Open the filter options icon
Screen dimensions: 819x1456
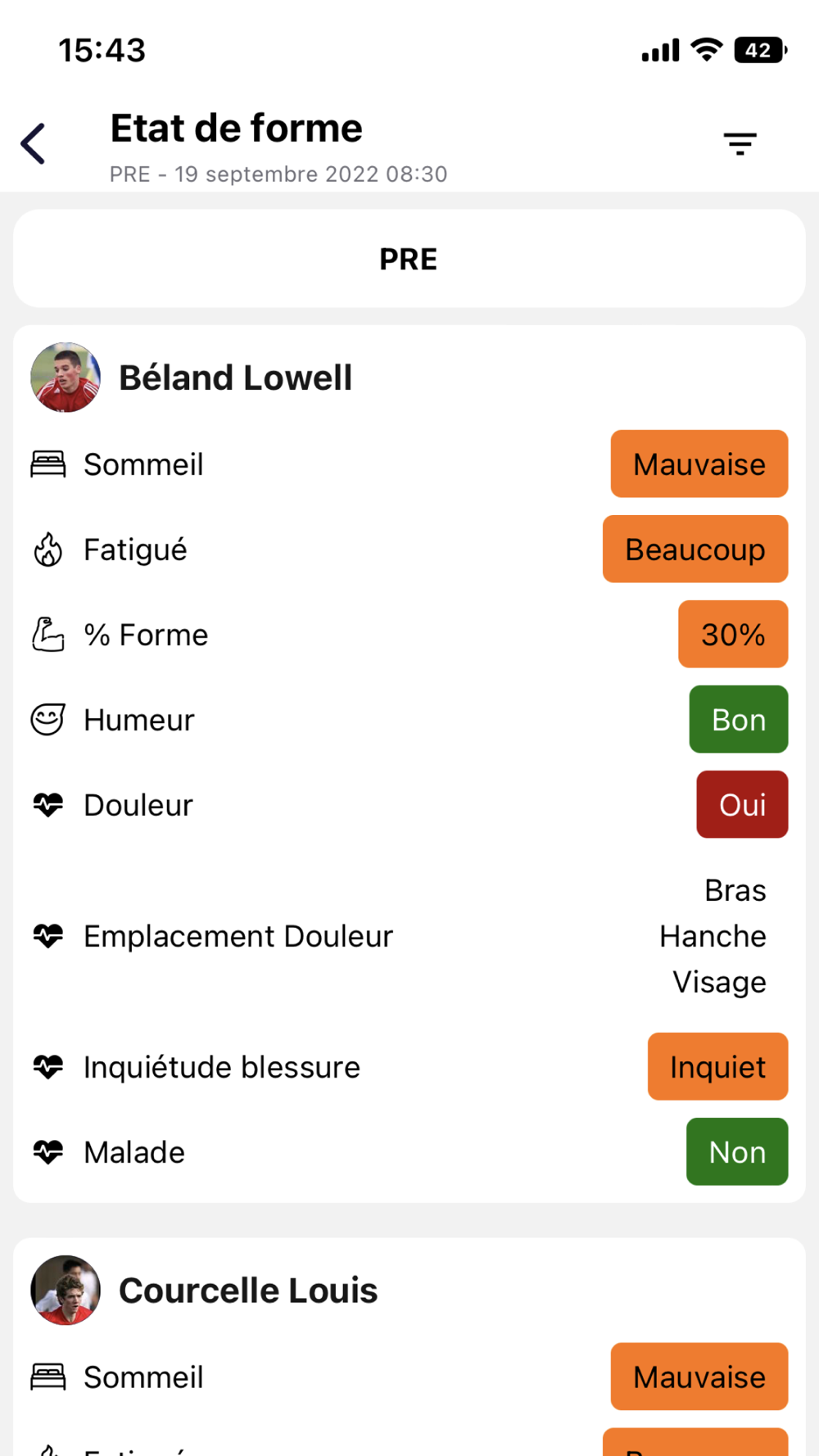click(740, 144)
